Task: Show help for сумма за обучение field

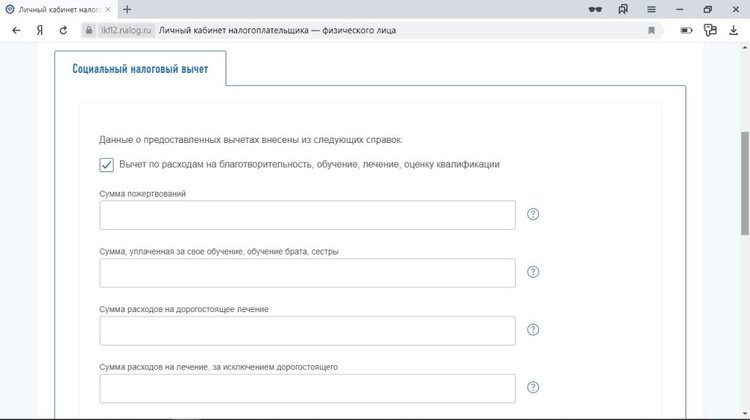Action: (533, 272)
